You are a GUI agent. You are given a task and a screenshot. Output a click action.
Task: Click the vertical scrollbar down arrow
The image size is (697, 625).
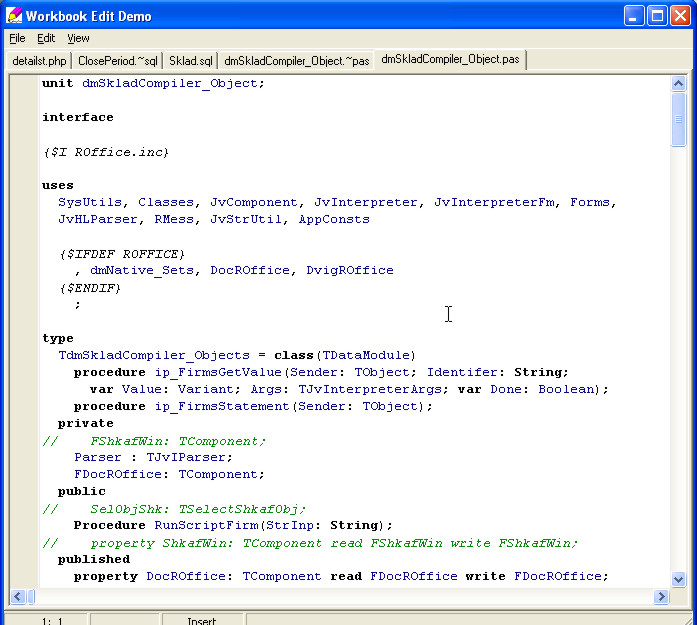[x=679, y=579]
